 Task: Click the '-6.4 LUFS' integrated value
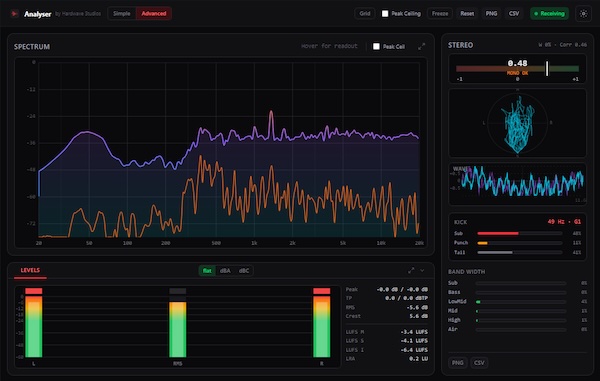click(x=414, y=350)
